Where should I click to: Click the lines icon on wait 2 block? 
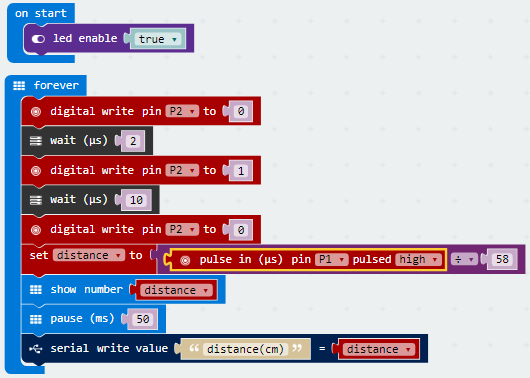[x=36, y=141]
